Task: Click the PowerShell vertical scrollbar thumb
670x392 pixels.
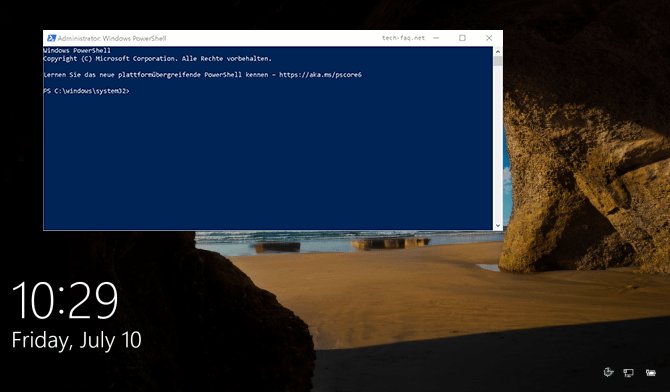Action: point(497,61)
